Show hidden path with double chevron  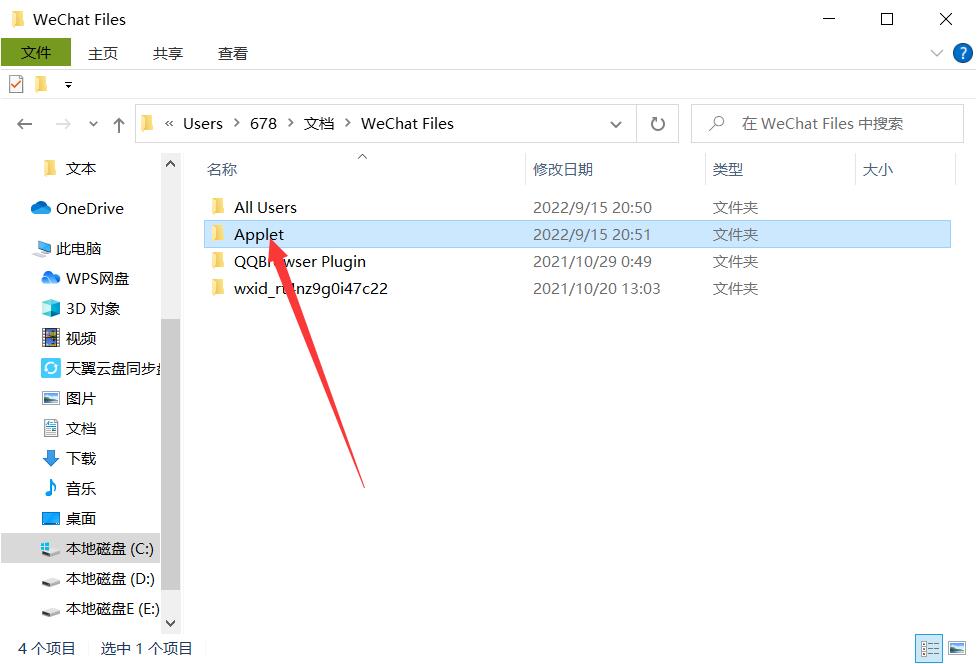click(169, 123)
